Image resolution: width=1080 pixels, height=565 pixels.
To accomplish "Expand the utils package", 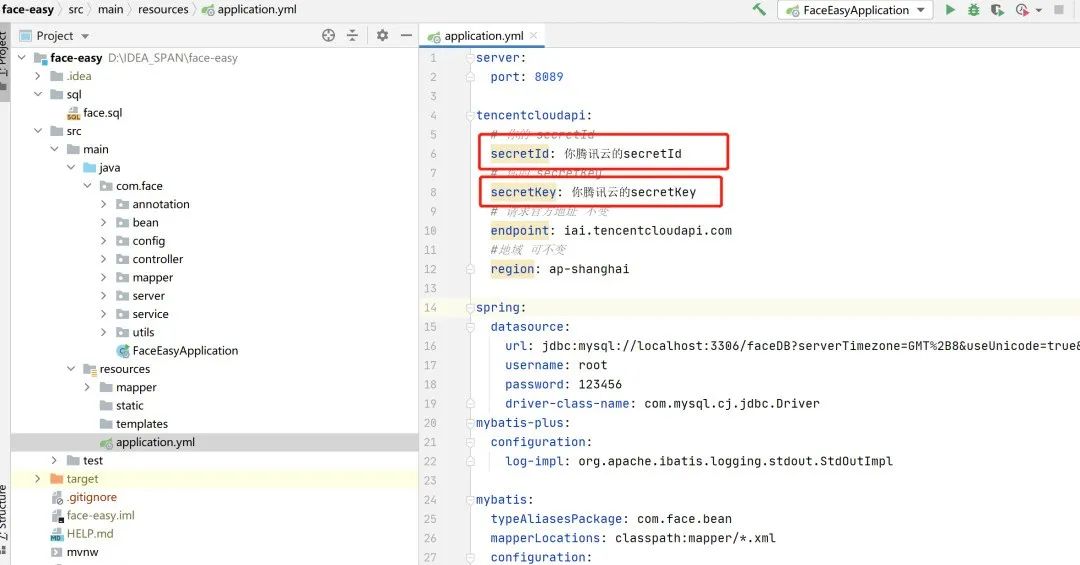I will pos(103,332).
